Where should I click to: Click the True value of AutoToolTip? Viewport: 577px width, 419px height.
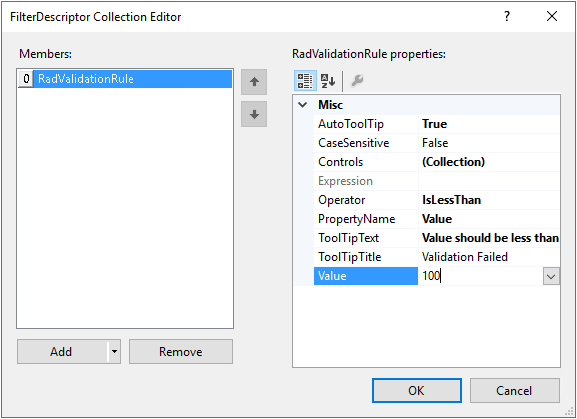tap(435, 124)
